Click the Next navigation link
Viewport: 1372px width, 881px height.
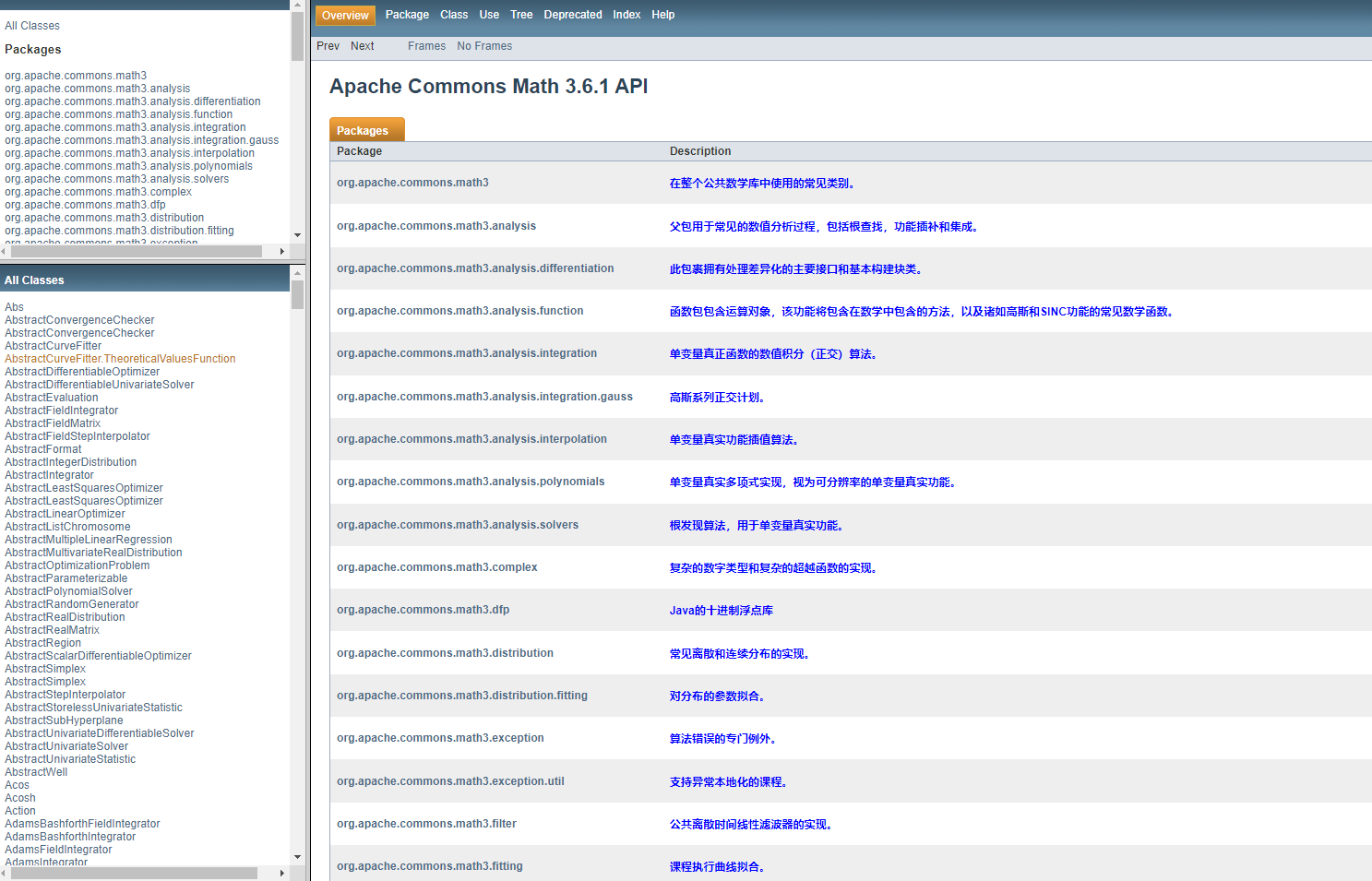click(362, 45)
